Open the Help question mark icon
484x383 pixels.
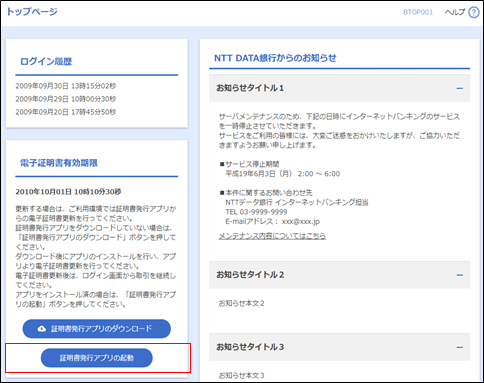(x=473, y=12)
